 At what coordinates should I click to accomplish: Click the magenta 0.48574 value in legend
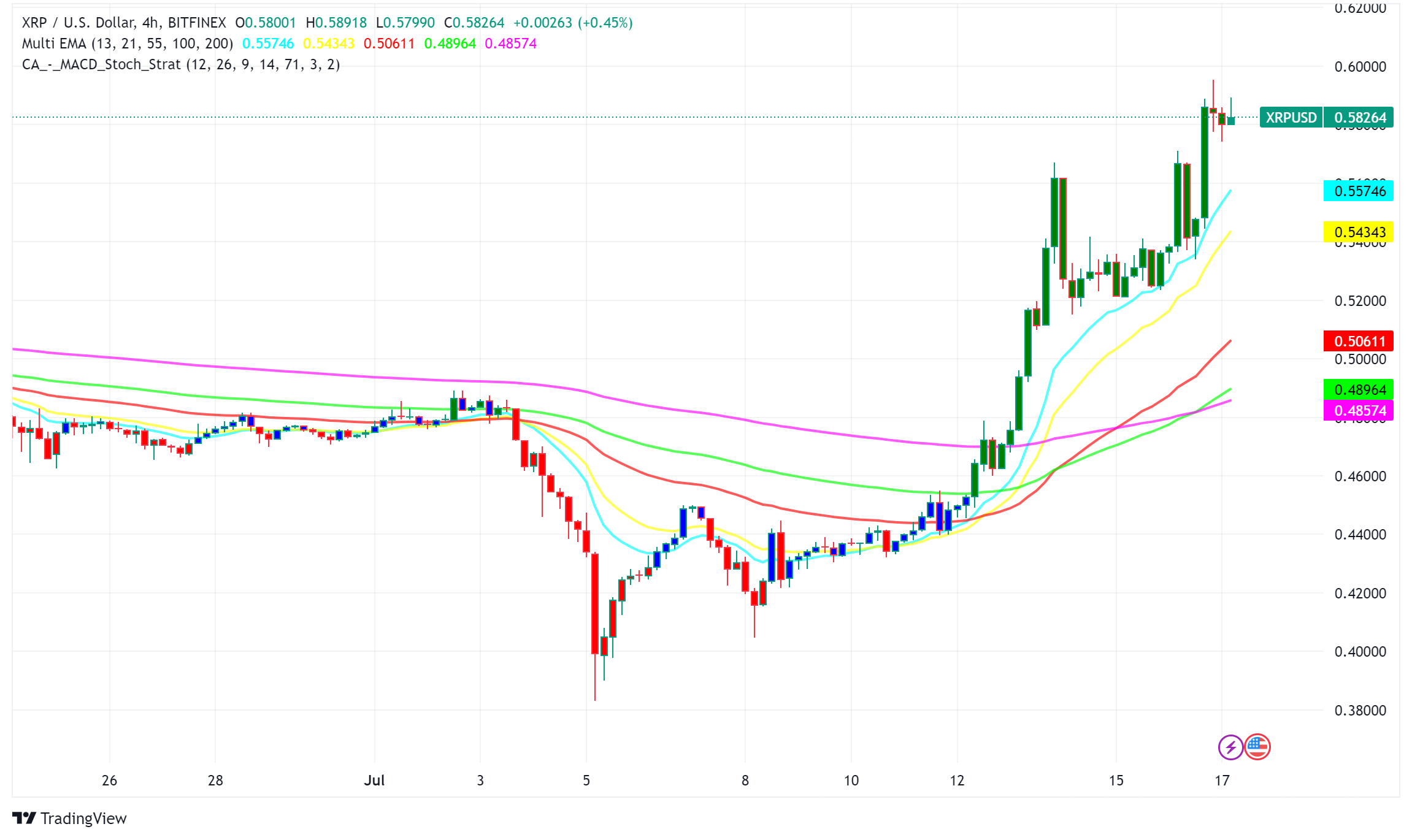pos(510,44)
